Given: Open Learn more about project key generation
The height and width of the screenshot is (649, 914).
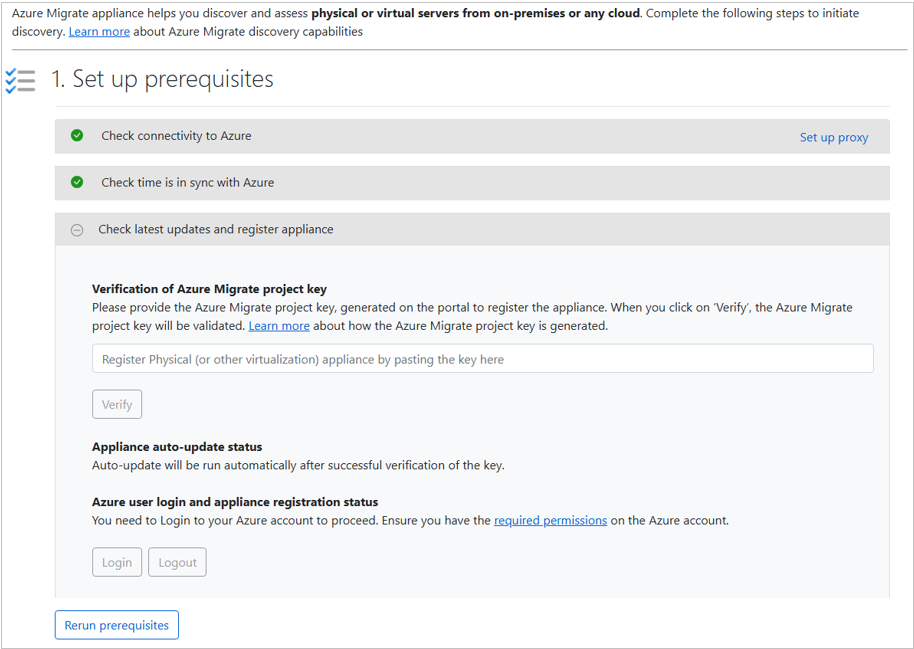Looking at the screenshot, I should pos(279,326).
